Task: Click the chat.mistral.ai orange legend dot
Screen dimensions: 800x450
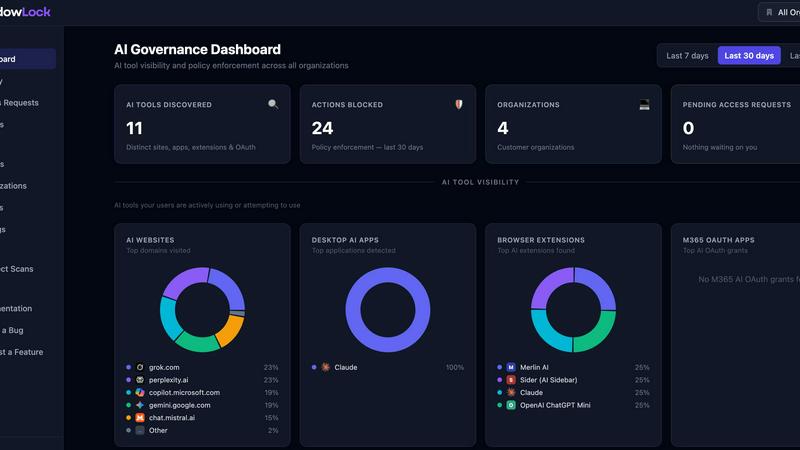Action: [129, 417]
